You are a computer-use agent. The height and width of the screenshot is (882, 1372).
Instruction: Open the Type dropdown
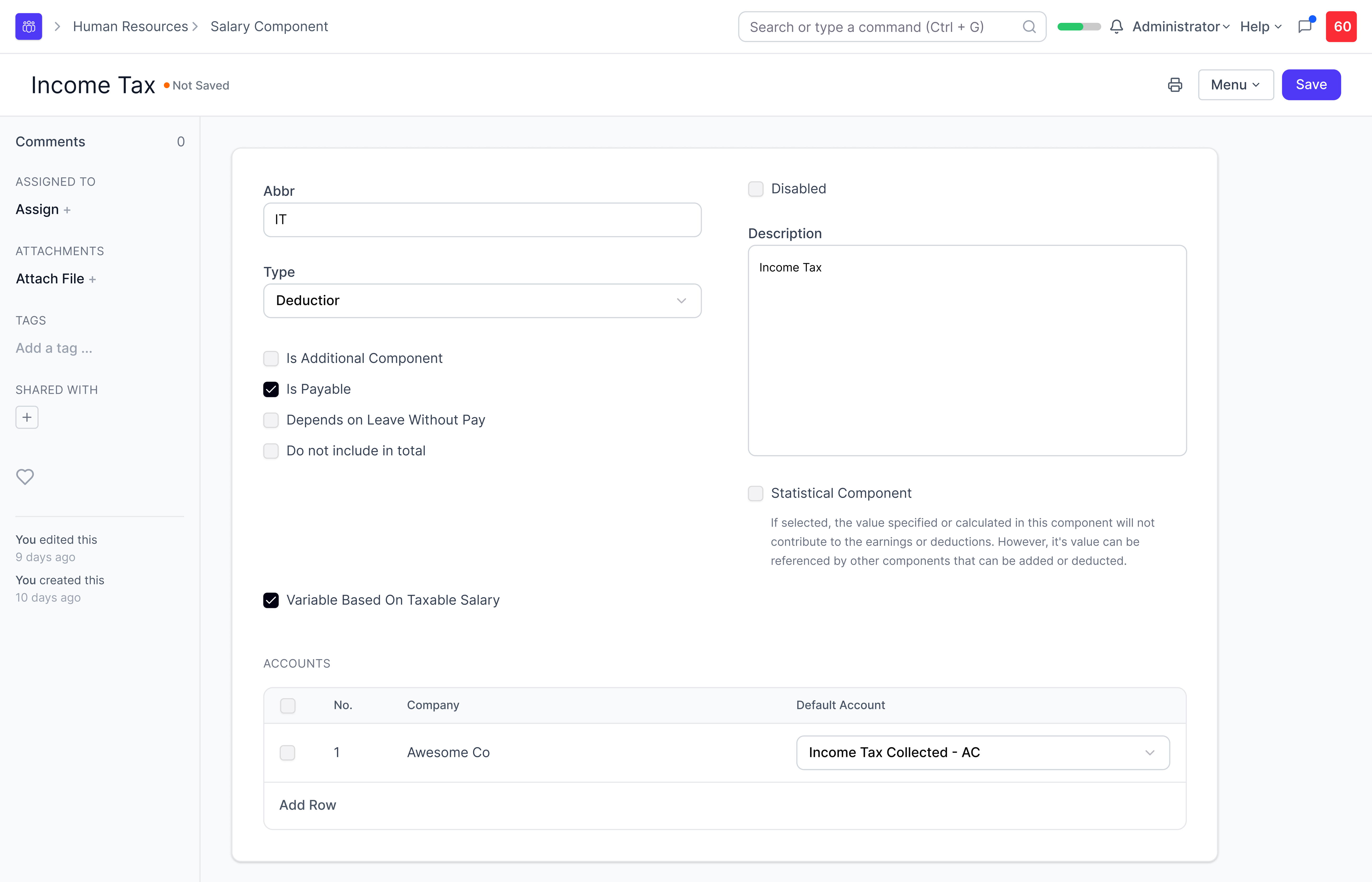pyautogui.click(x=482, y=301)
